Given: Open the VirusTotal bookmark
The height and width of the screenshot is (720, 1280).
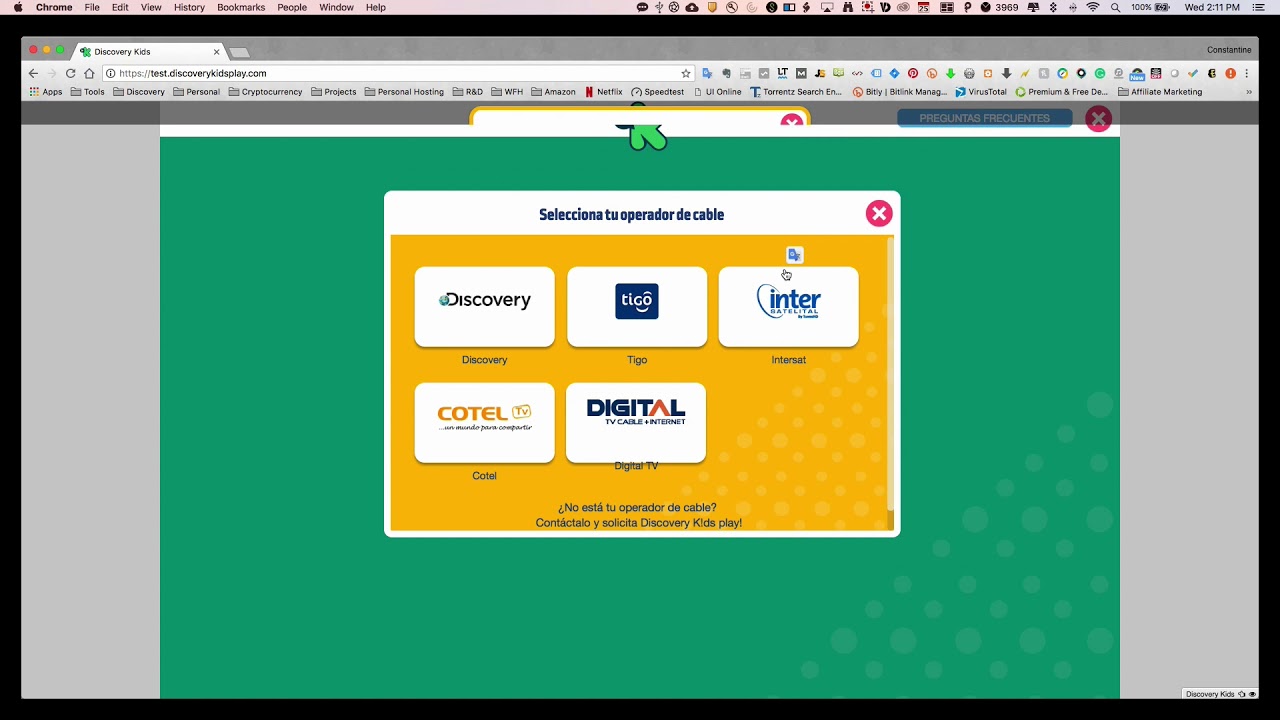Looking at the screenshot, I should tap(981, 92).
